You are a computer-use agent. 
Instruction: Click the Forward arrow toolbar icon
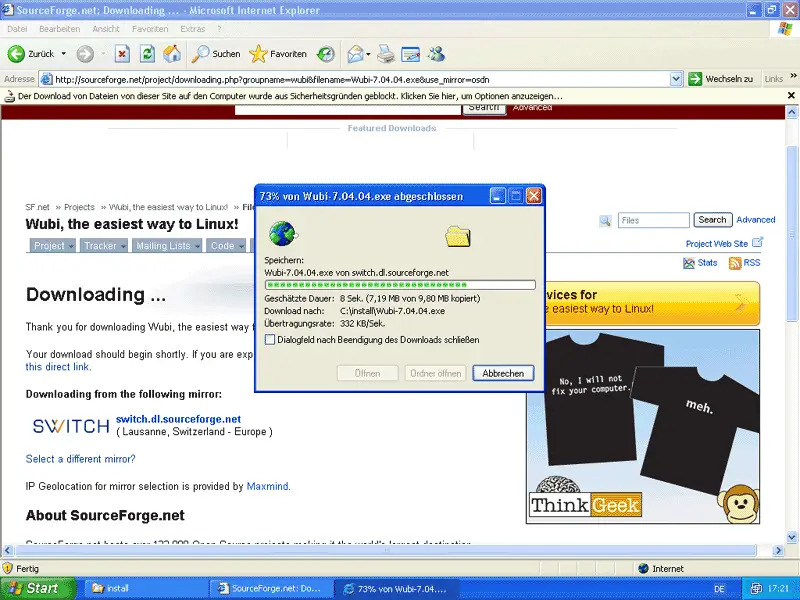tap(85, 54)
